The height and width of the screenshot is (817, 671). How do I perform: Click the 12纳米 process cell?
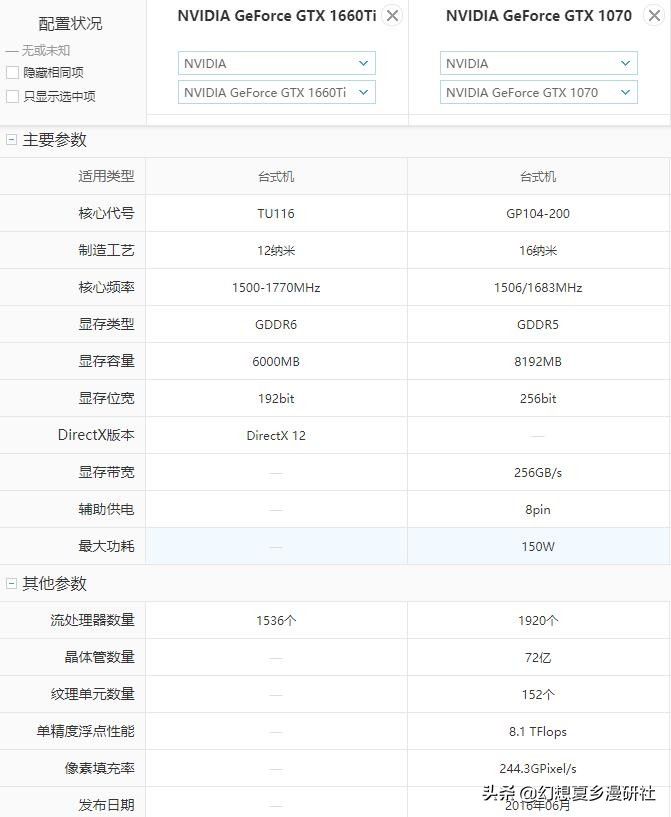(x=276, y=251)
